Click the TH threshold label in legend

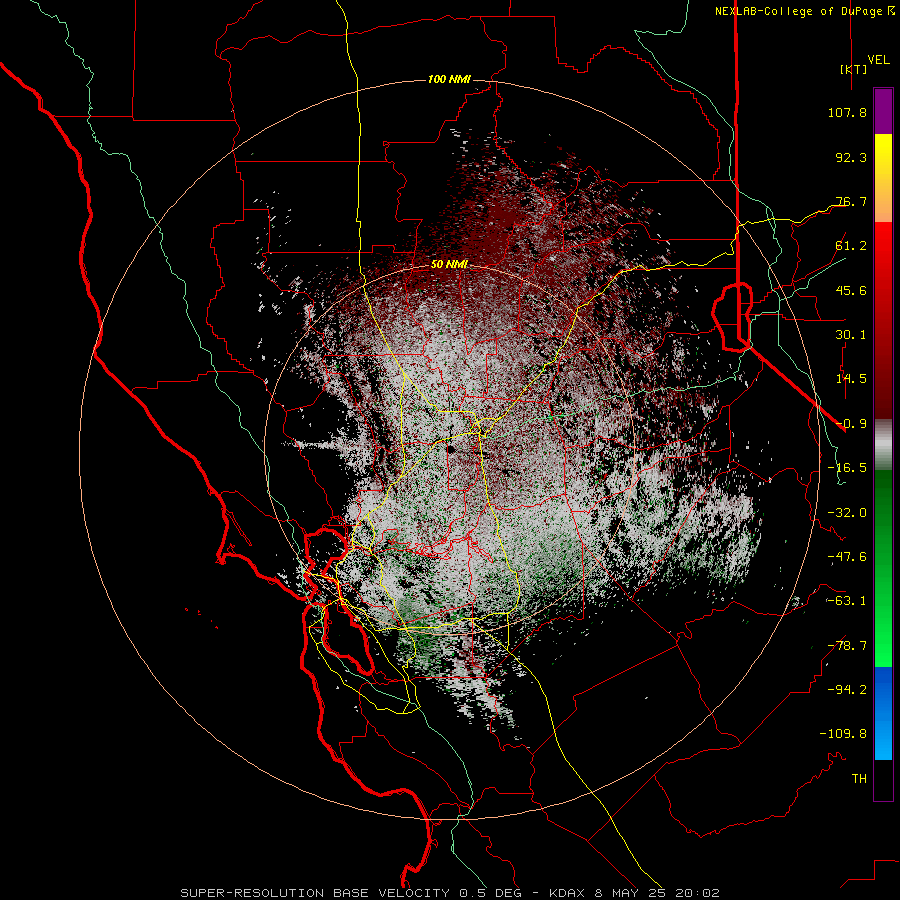[859, 779]
